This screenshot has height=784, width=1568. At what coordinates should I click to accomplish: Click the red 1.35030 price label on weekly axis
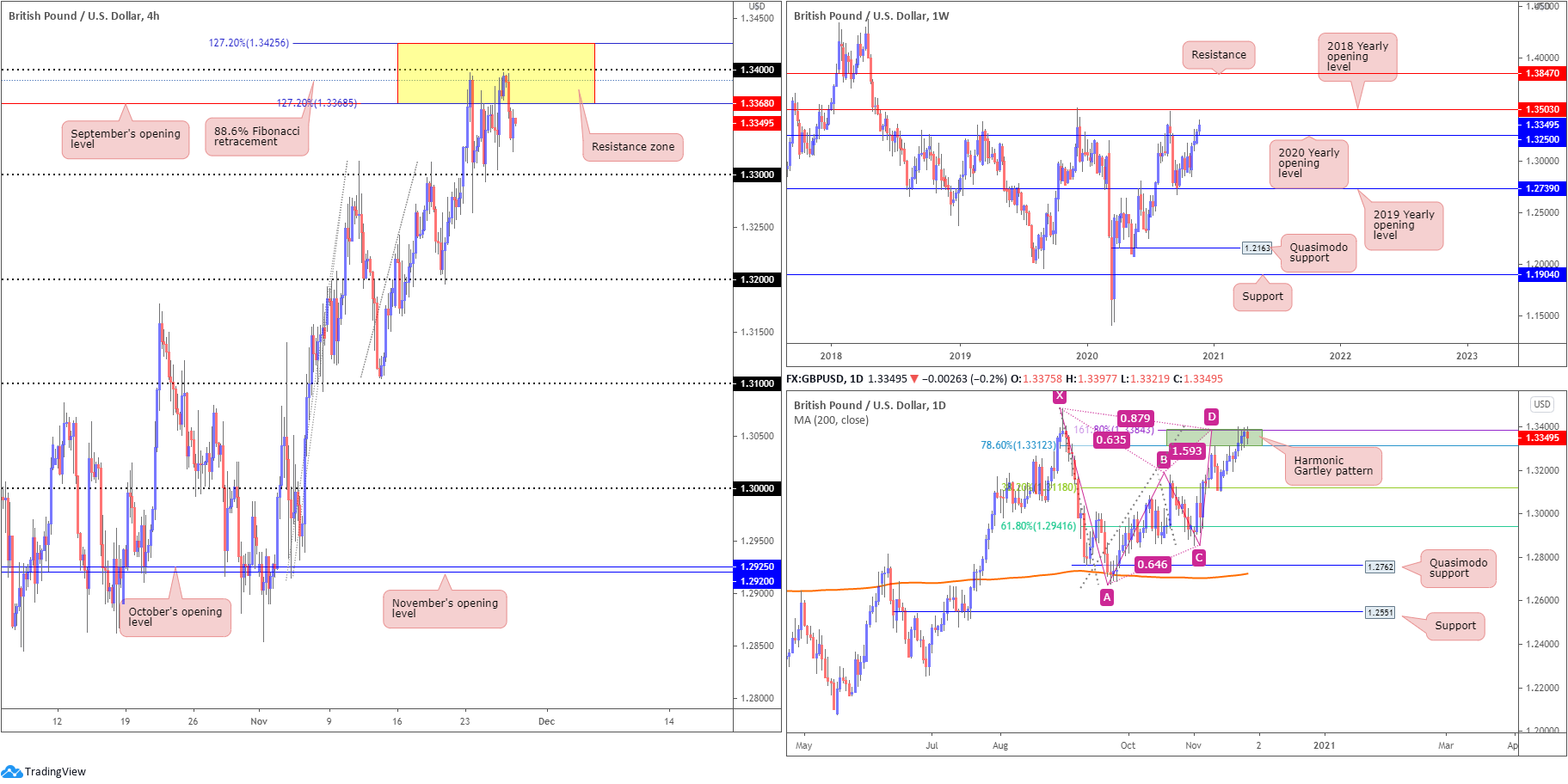[1542, 110]
